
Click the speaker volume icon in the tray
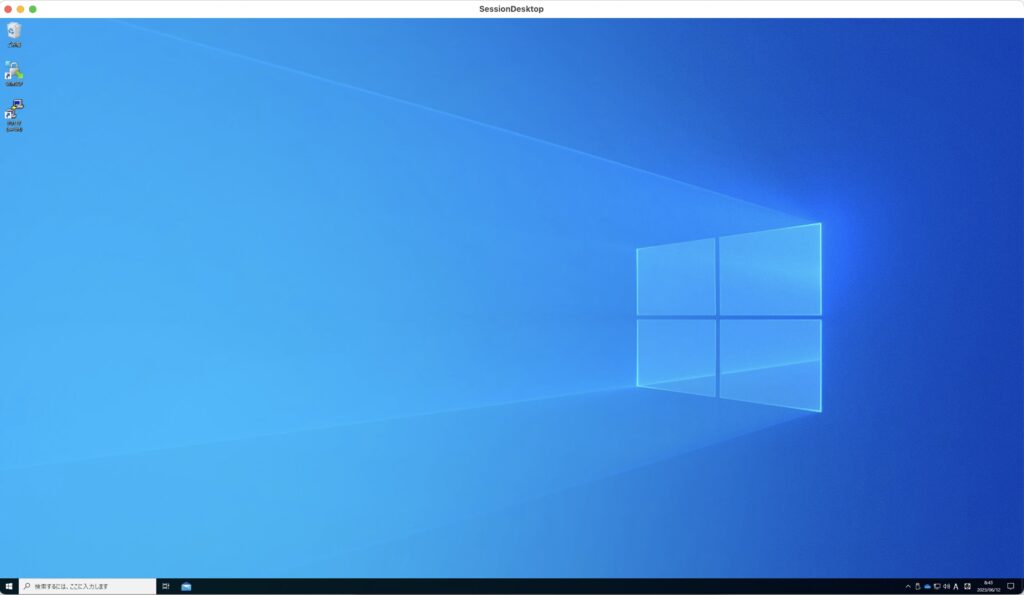[945, 586]
